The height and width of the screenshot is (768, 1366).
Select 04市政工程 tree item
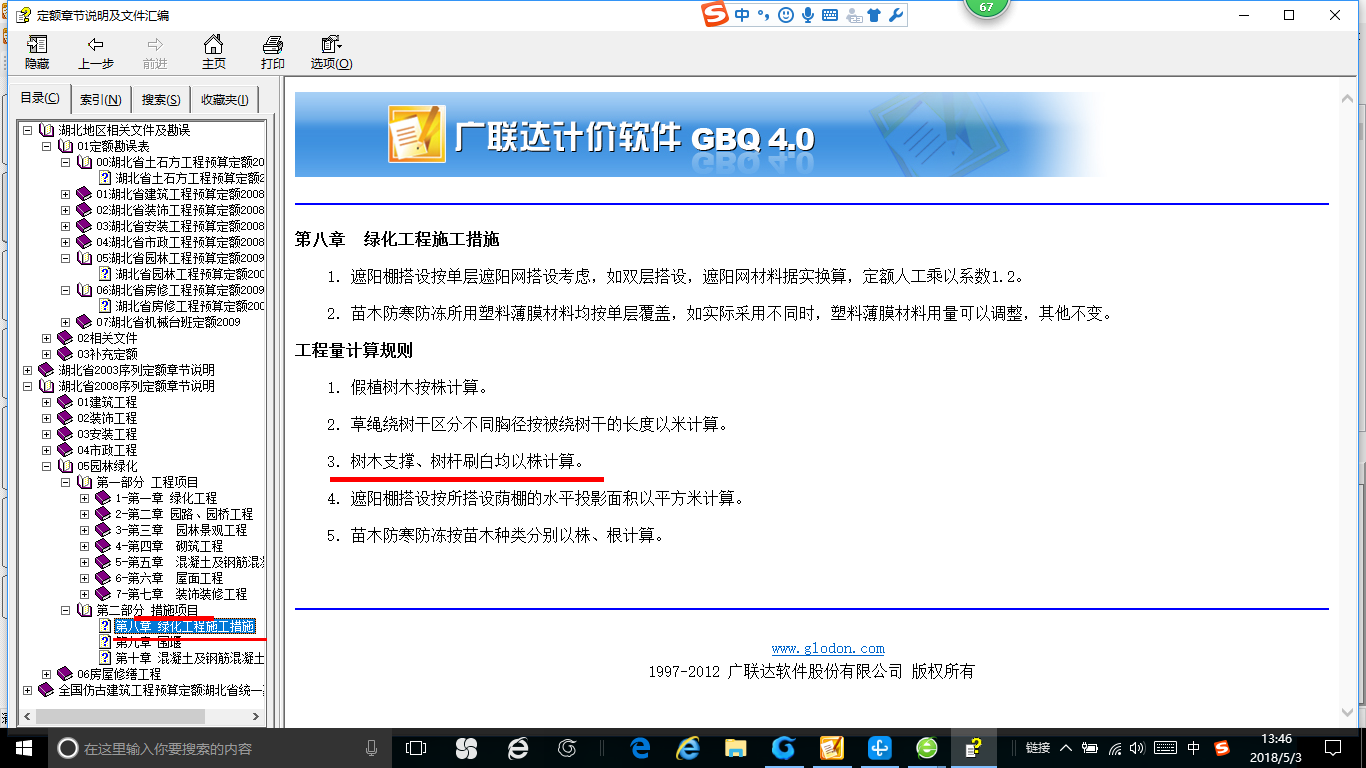pyautogui.click(x=107, y=450)
